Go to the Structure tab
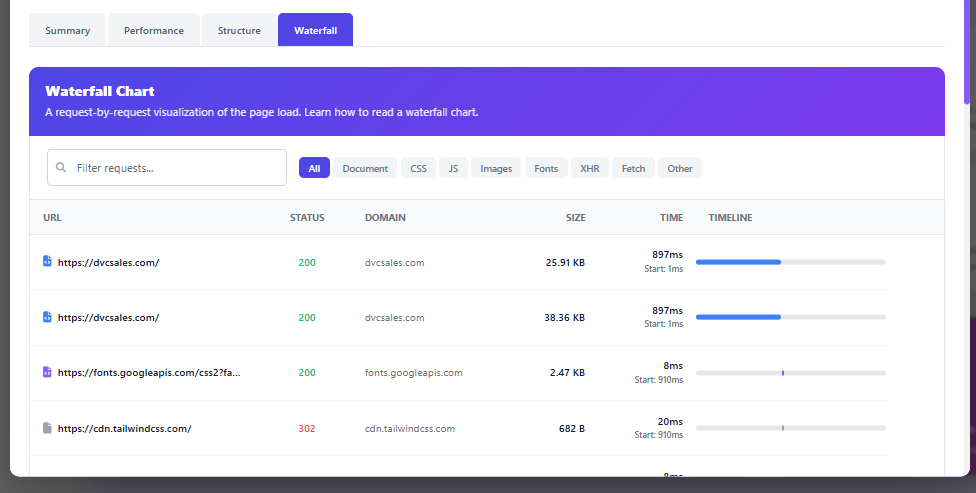 coord(239,30)
